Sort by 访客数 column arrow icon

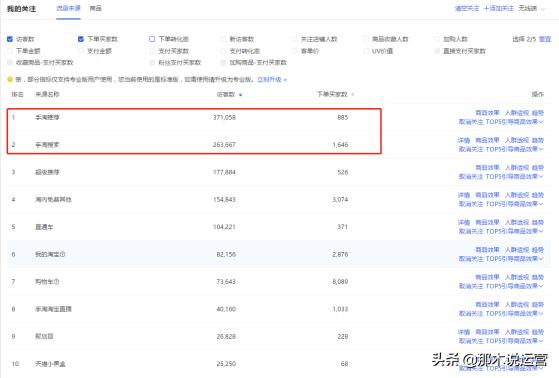click(241, 95)
